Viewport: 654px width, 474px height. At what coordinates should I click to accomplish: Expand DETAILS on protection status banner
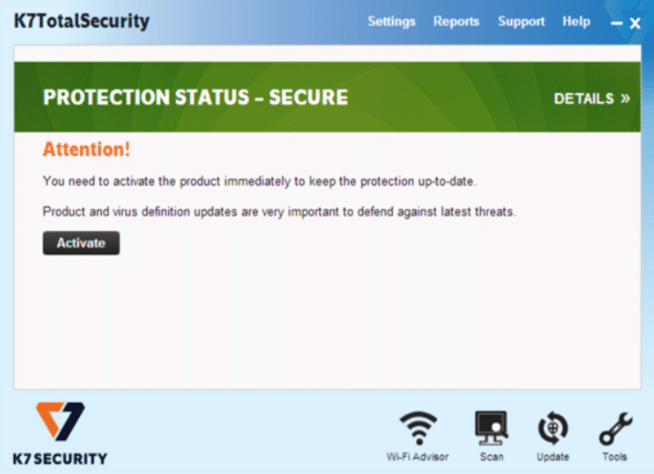(591, 98)
